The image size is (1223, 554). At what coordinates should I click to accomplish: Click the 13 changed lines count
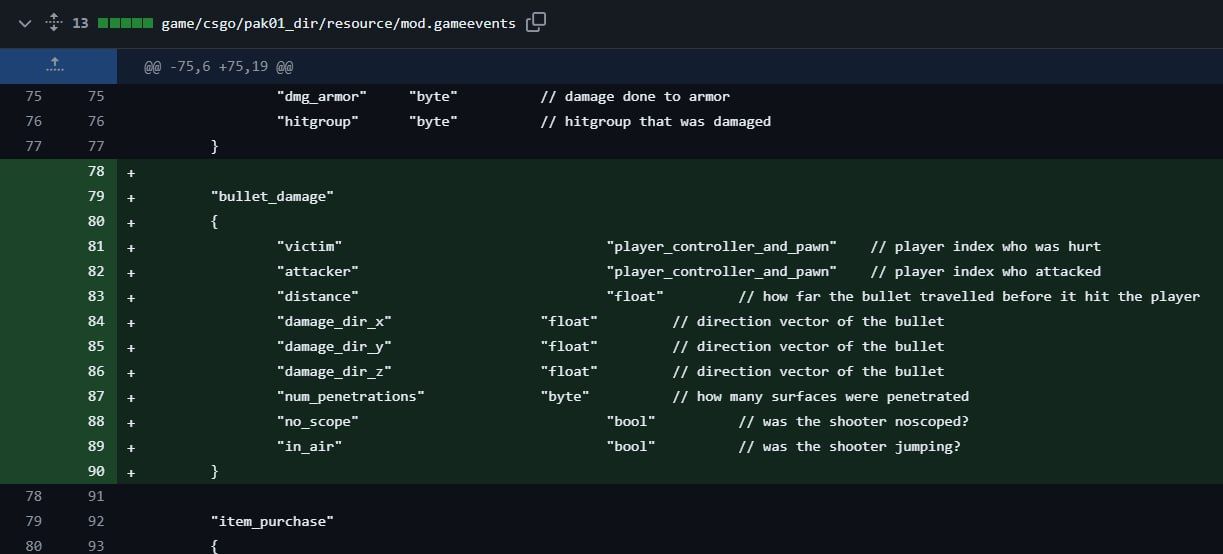(80, 22)
